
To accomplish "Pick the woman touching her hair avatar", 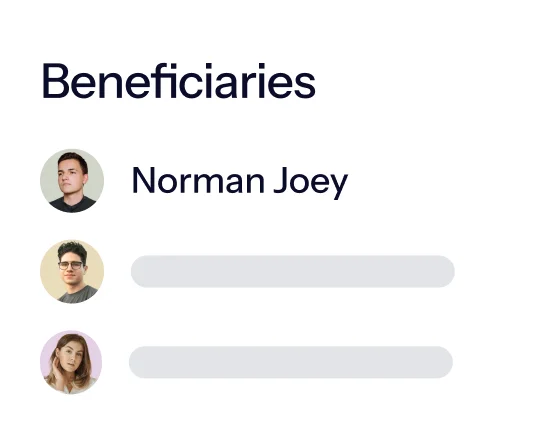I will 71,362.
